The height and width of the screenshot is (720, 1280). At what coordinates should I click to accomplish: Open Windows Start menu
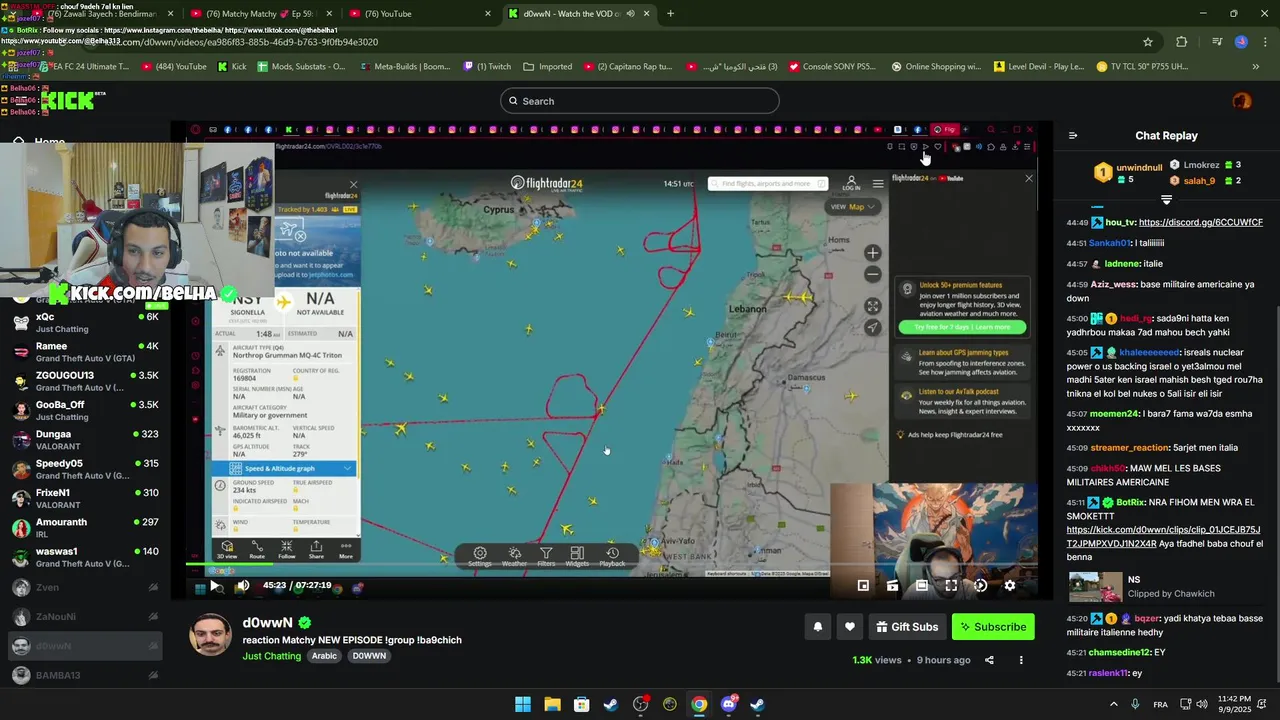tap(523, 704)
